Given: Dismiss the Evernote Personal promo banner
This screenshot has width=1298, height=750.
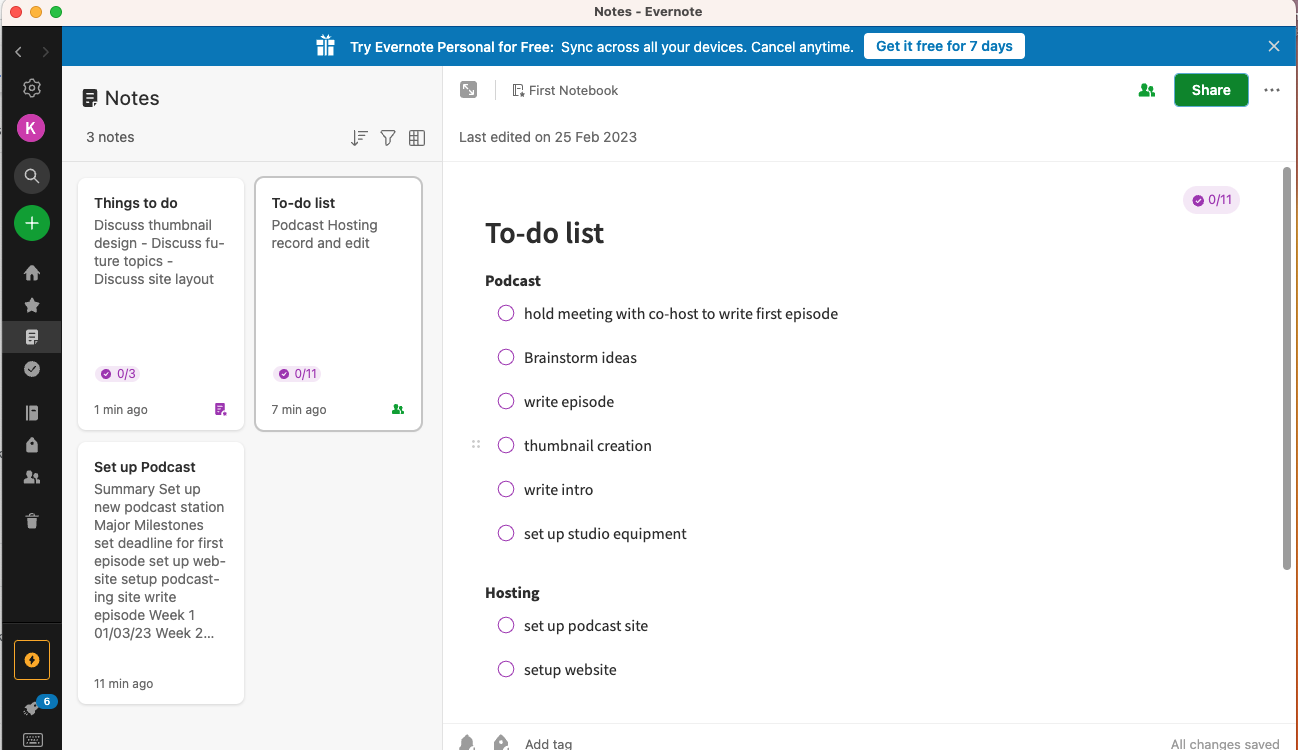Looking at the screenshot, I should pos(1274,46).
